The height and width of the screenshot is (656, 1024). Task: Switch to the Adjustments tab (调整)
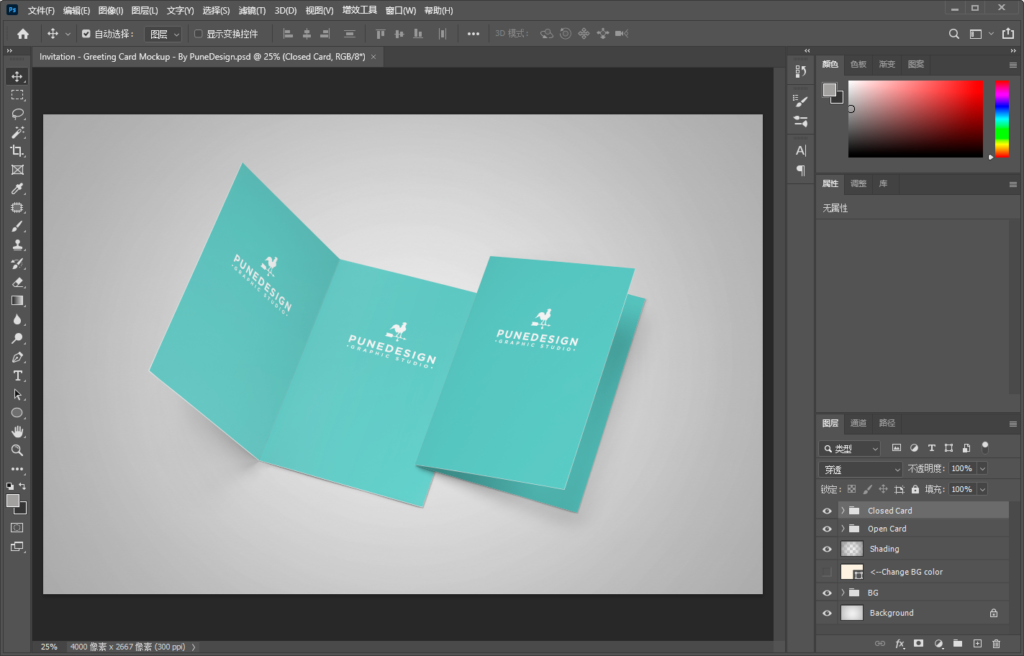858,184
